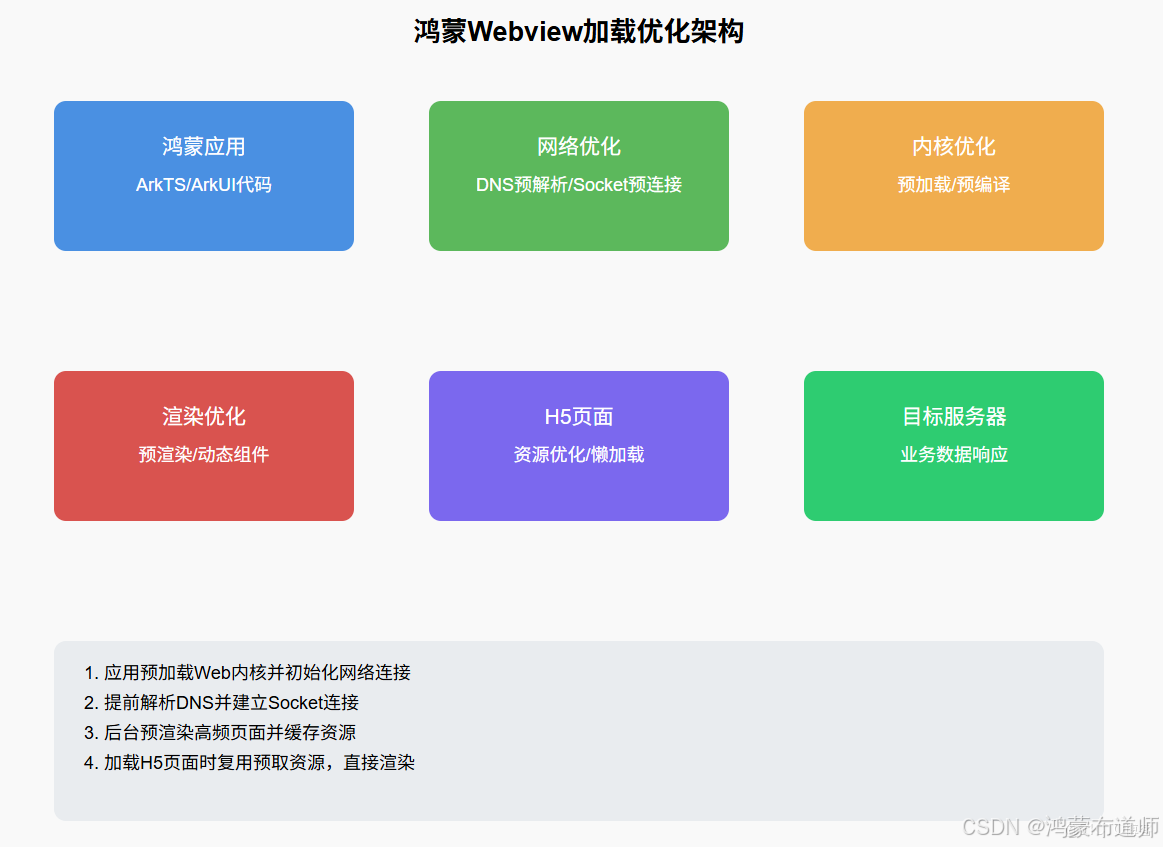Select the orange 内核优化 card
The height and width of the screenshot is (847, 1163).
954,176
